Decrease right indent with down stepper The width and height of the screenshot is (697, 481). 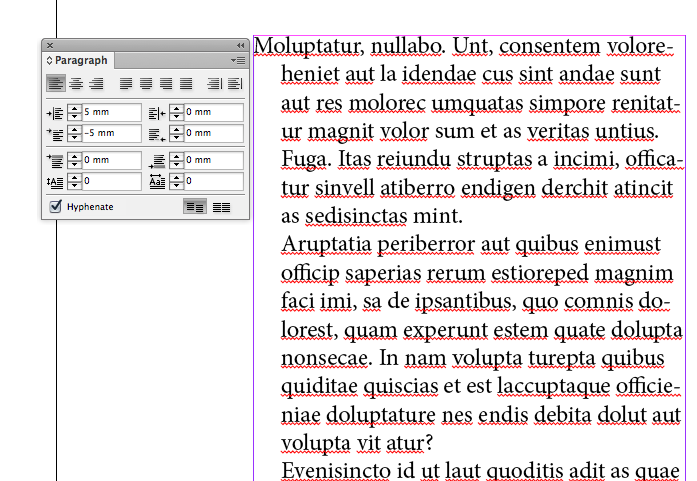(176, 116)
